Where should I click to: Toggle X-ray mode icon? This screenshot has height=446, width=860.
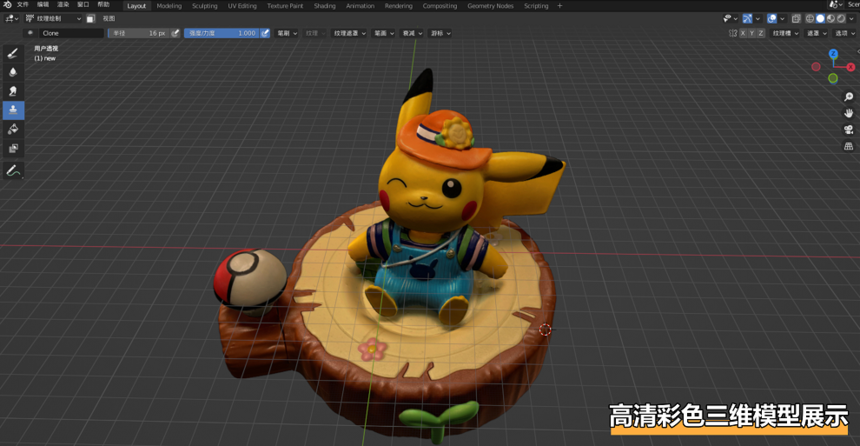[x=796, y=19]
